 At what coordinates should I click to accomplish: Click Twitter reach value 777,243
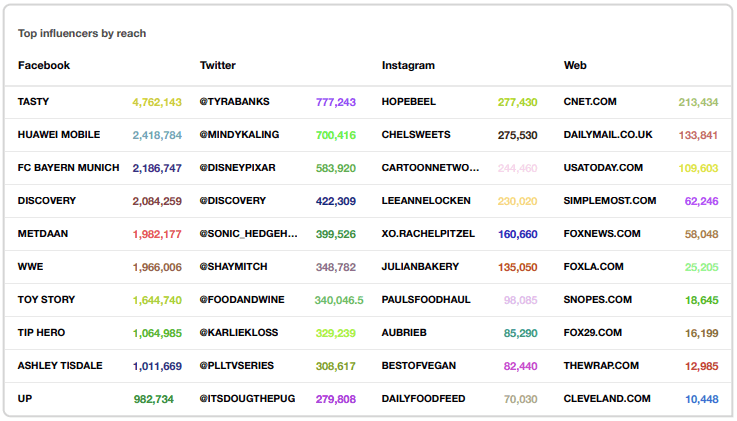336,102
